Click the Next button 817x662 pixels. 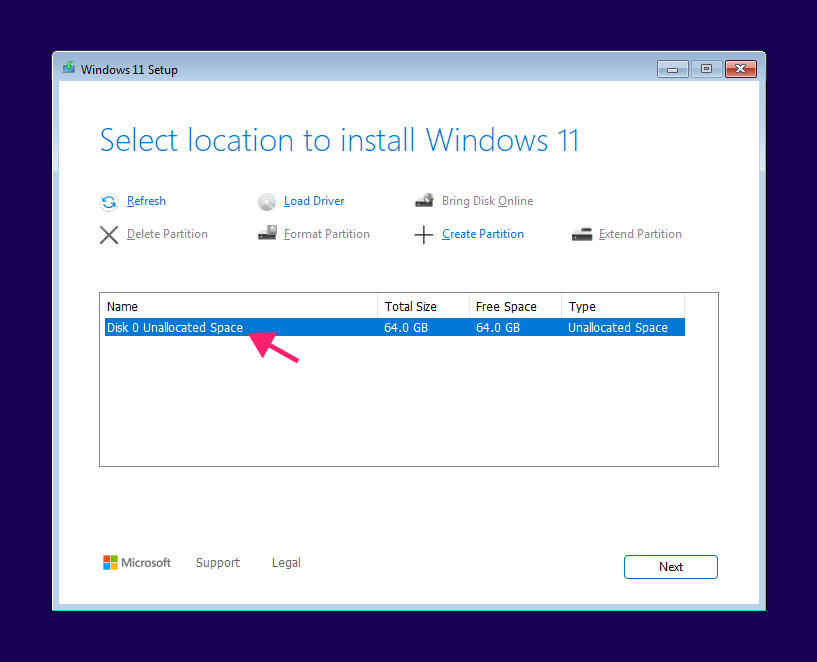pos(671,567)
